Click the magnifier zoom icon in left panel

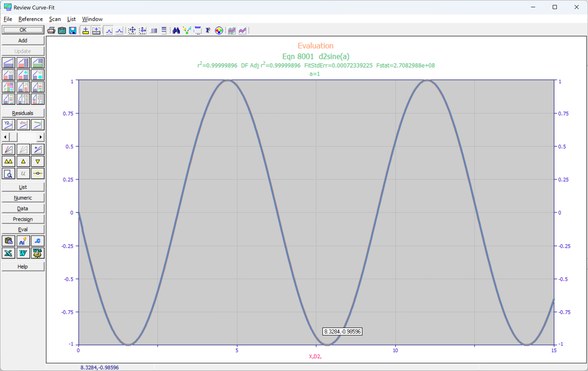click(x=8, y=174)
